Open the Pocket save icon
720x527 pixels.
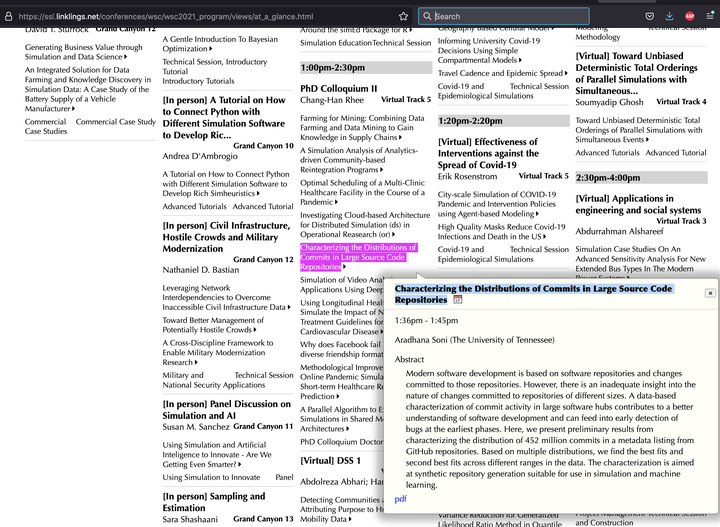tap(650, 16)
